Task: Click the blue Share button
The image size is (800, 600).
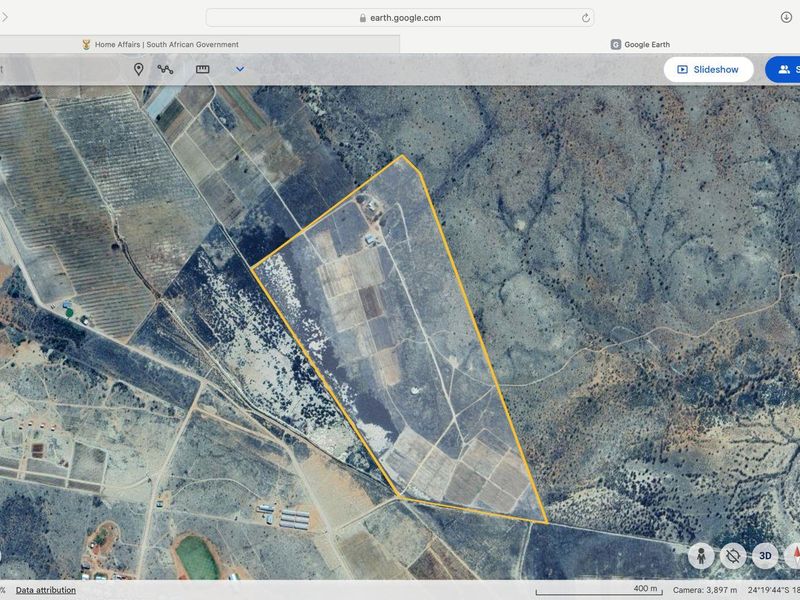Action: (x=783, y=69)
